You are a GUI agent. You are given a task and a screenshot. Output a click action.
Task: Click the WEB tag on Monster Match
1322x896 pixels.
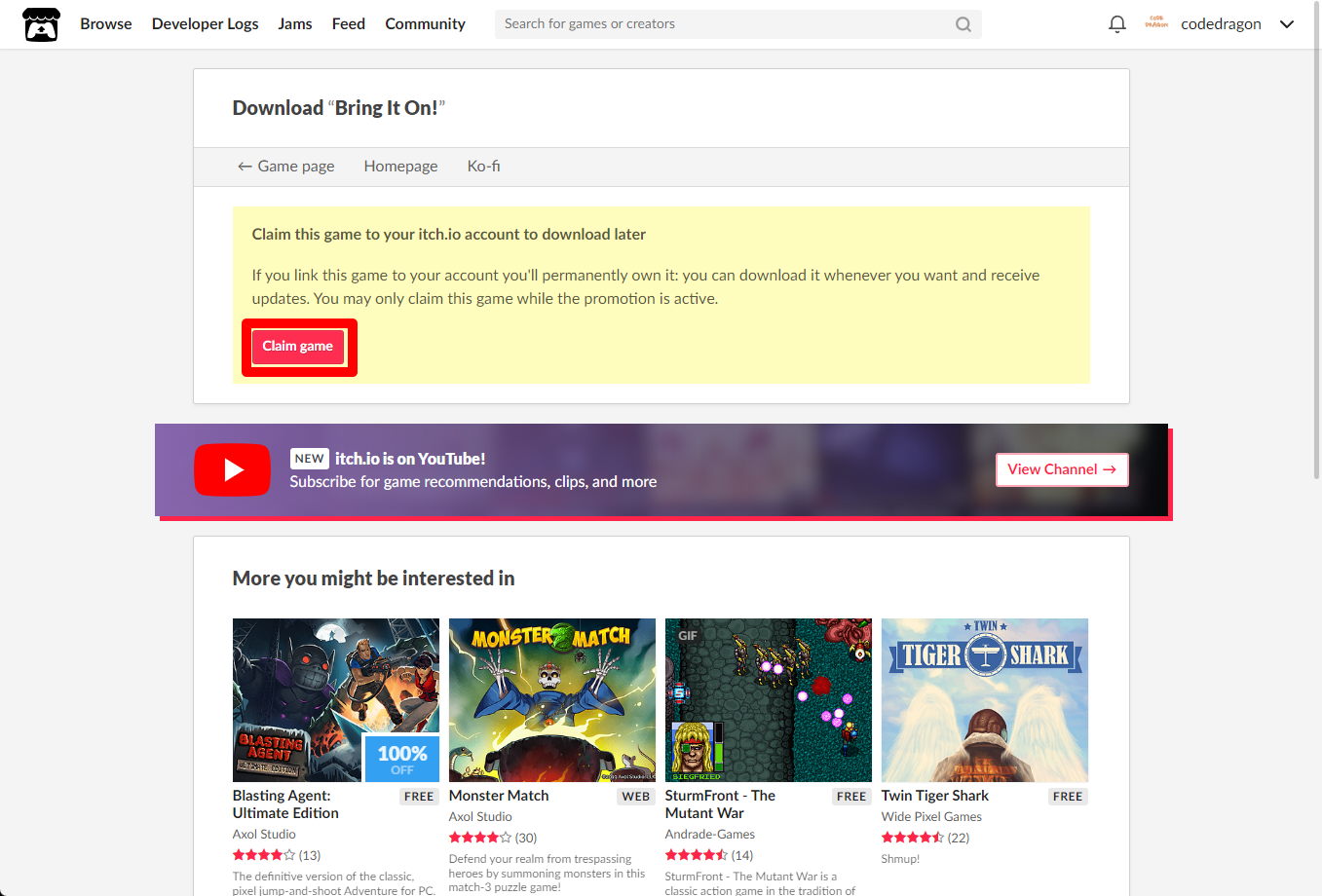point(636,797)
